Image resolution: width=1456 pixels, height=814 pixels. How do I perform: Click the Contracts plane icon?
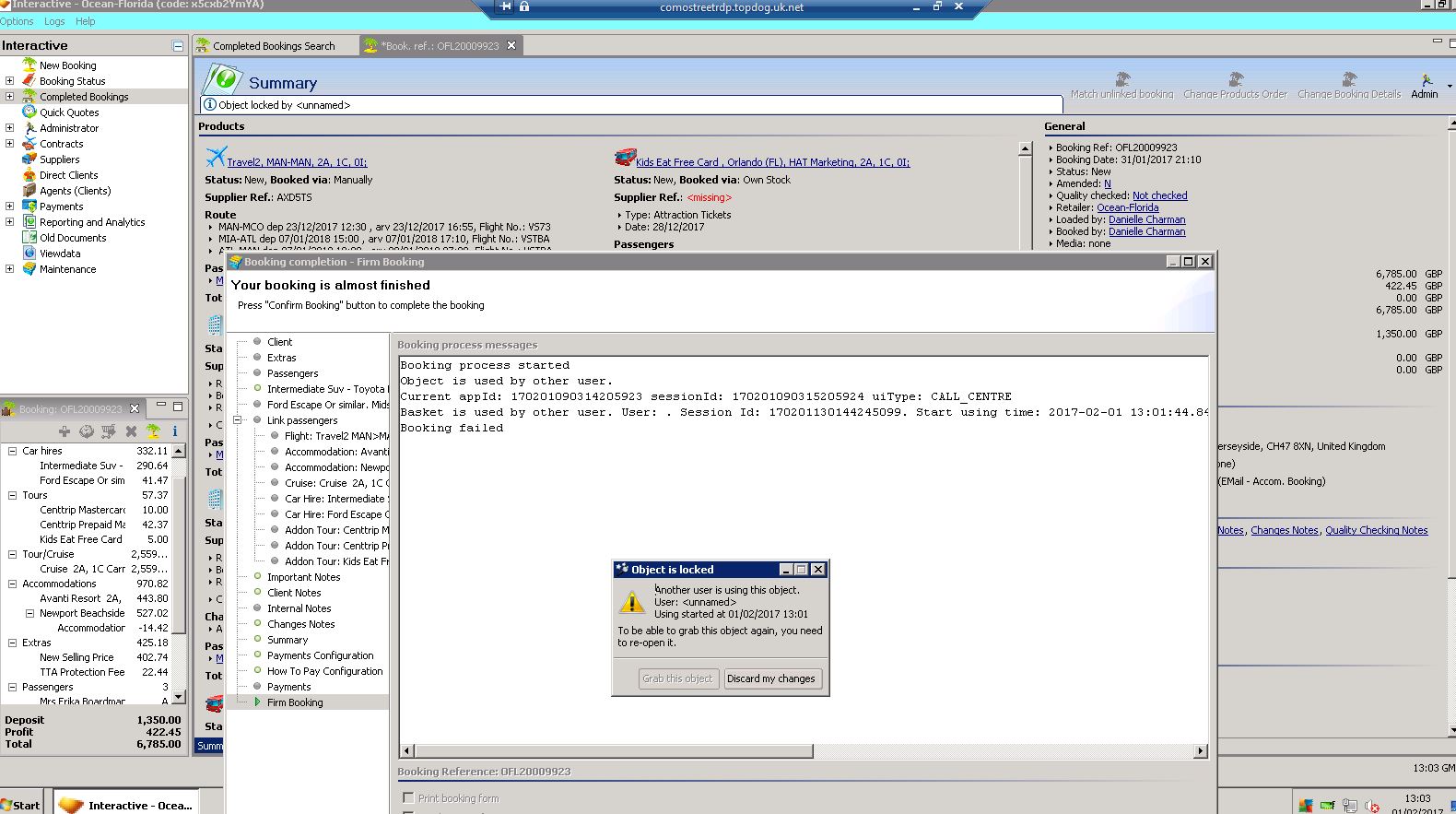click(x=29, y=143)
